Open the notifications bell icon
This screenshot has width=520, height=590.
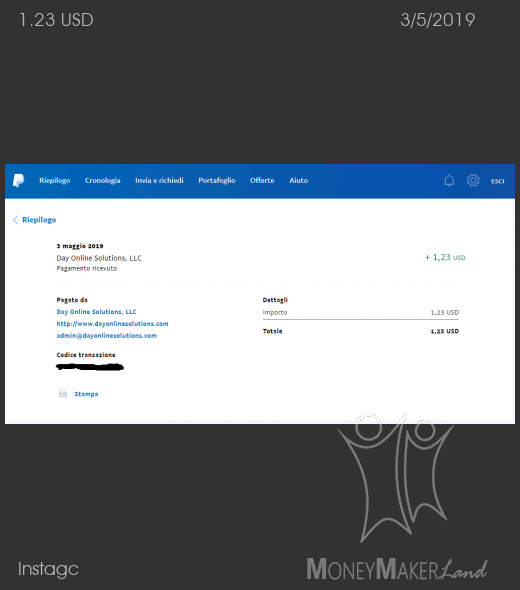coord(449,181)
